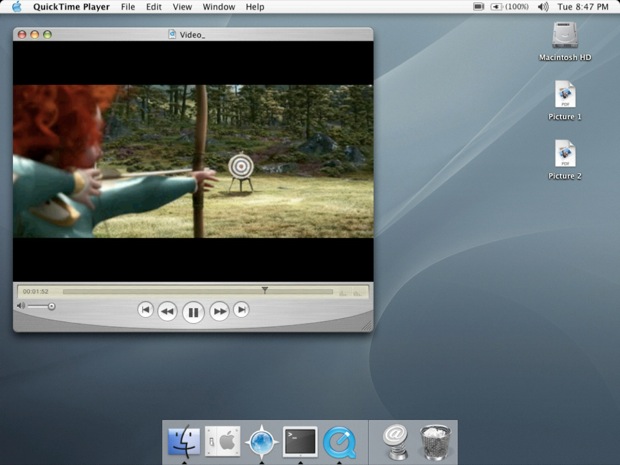Zoom the Video_ window with green button
Viewport: 620px width, 465px height.
47,35
